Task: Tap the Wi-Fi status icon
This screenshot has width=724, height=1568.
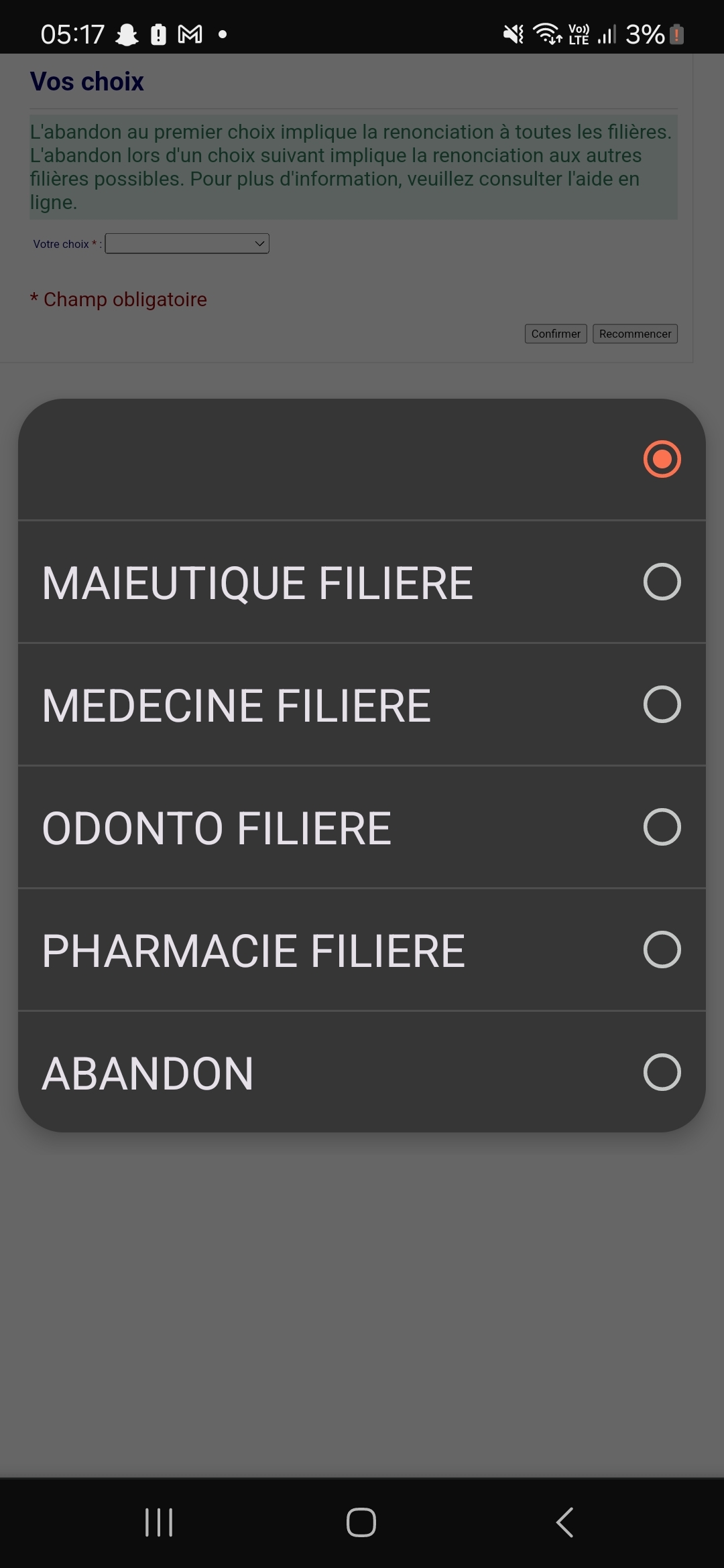Action: click(547, 34)
